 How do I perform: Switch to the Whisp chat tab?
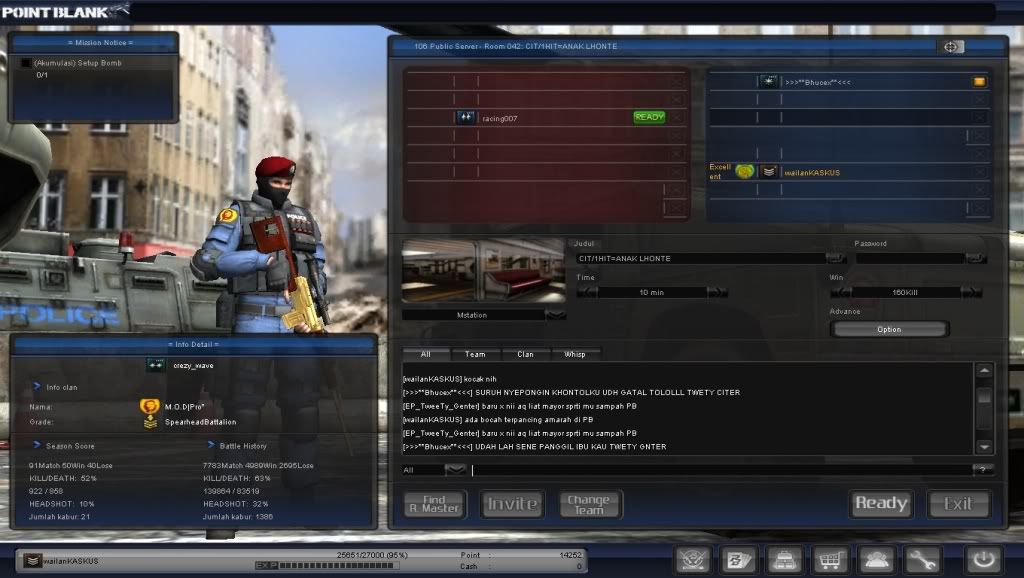(575, 354)
